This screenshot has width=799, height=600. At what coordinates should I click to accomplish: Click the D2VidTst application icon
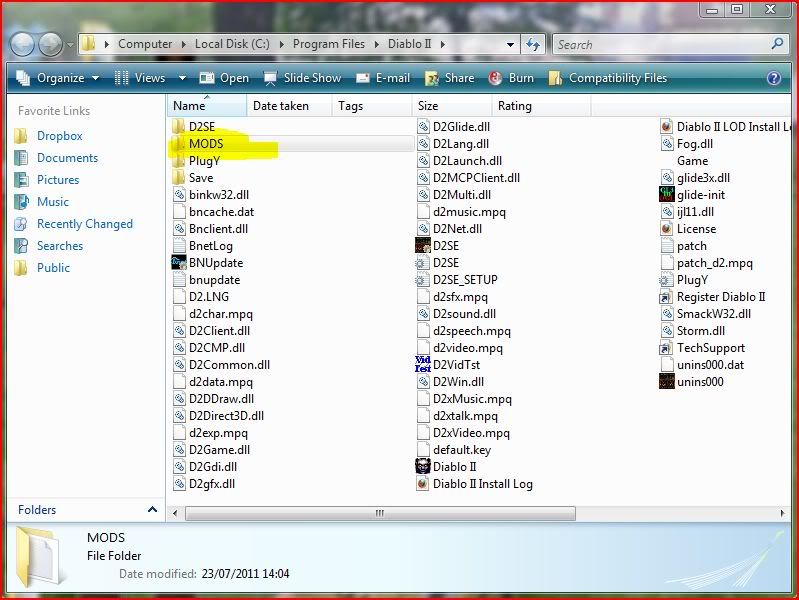pos(423,364)
